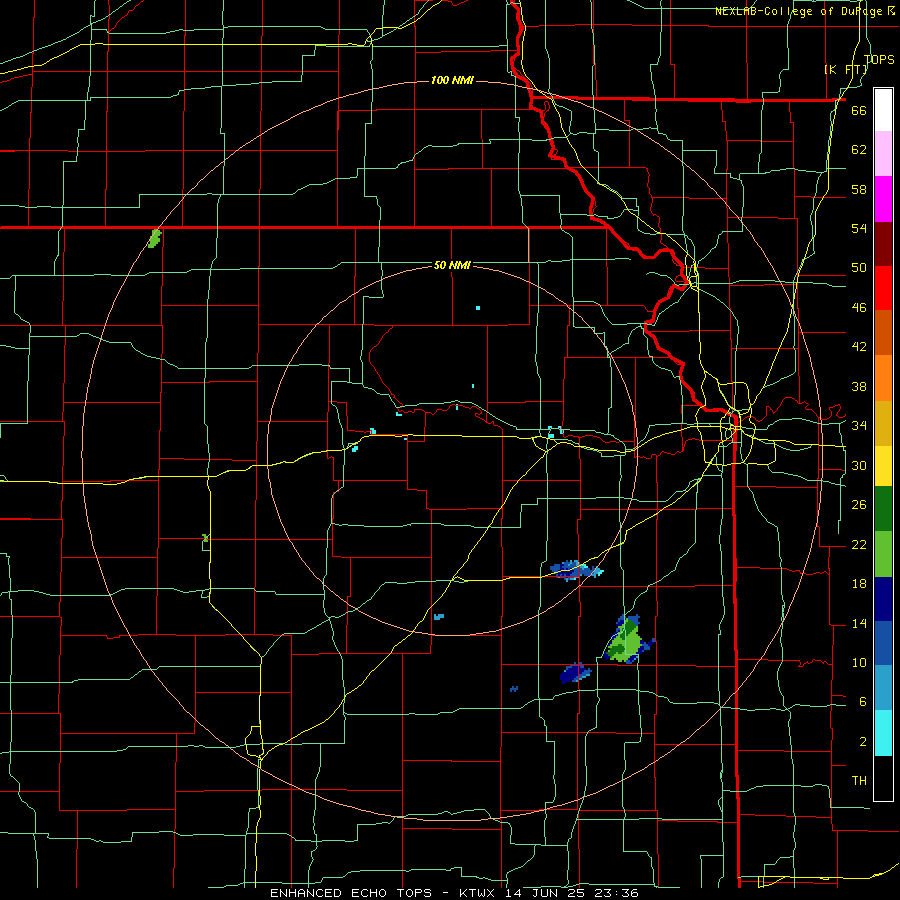Image resolution: width=900 pixels, height=900 pixels.
Task: Select the light pink legend swatch
Action: tap(883, 154)
